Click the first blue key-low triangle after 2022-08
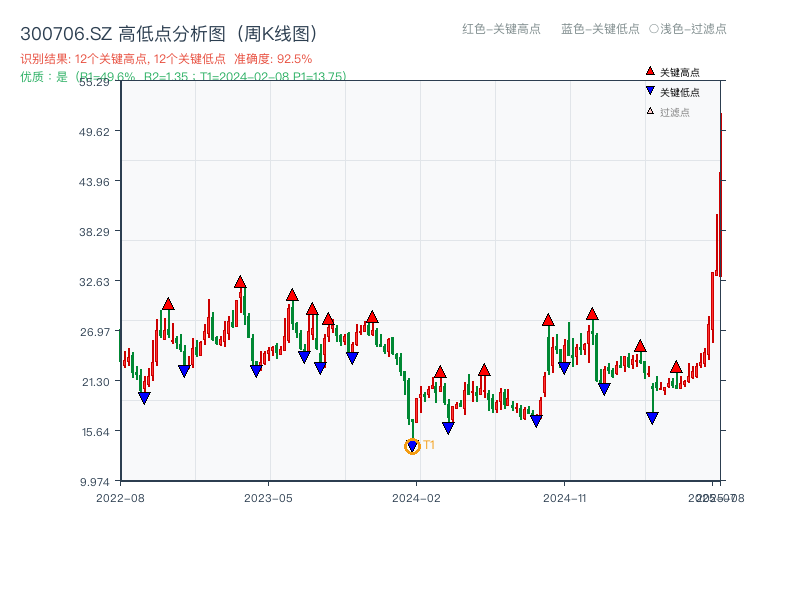Image resolution: width=800 pixels, height=600 pixels. tap(144, 398)
